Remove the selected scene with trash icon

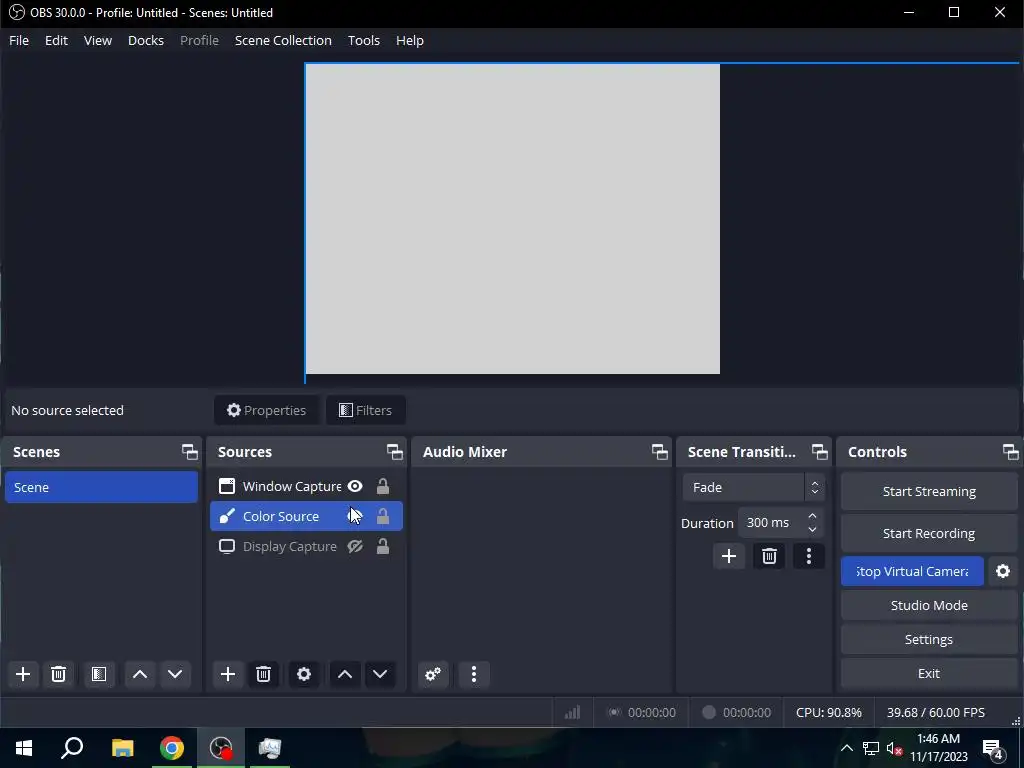pos(58,674)
